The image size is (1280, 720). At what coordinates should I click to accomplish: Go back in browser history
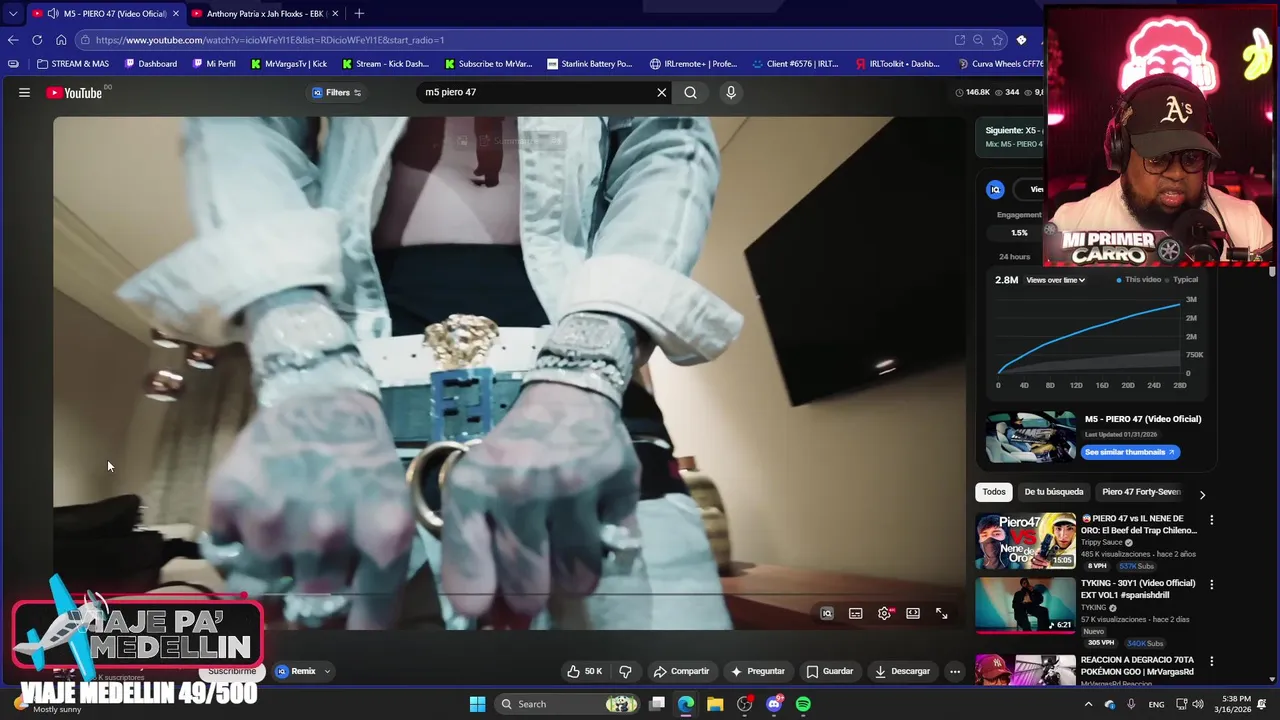point(13,40)
